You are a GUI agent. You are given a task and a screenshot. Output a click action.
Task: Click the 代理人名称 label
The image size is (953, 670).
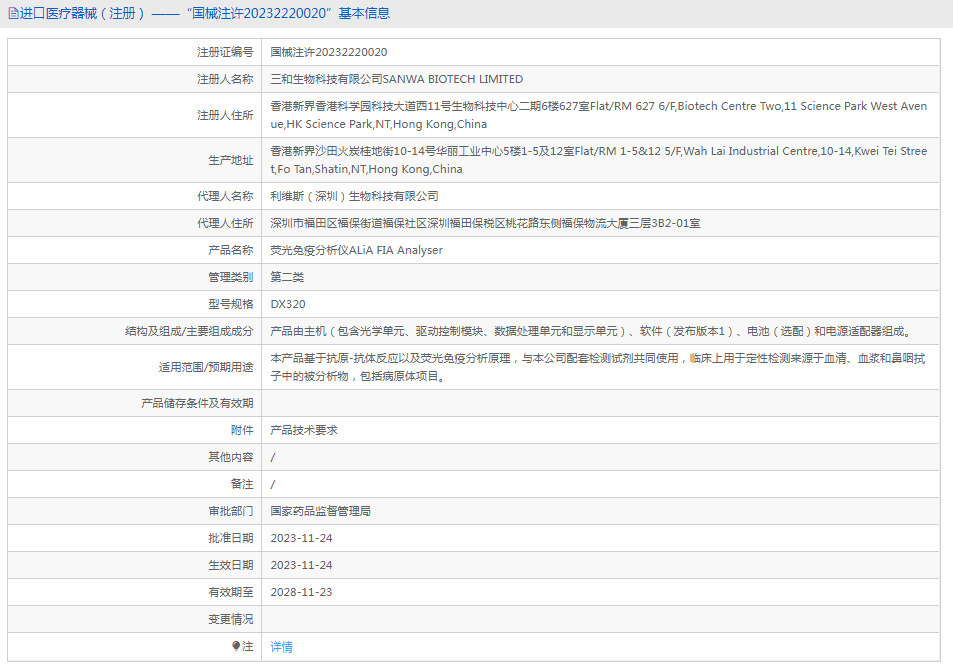point(225,196)
